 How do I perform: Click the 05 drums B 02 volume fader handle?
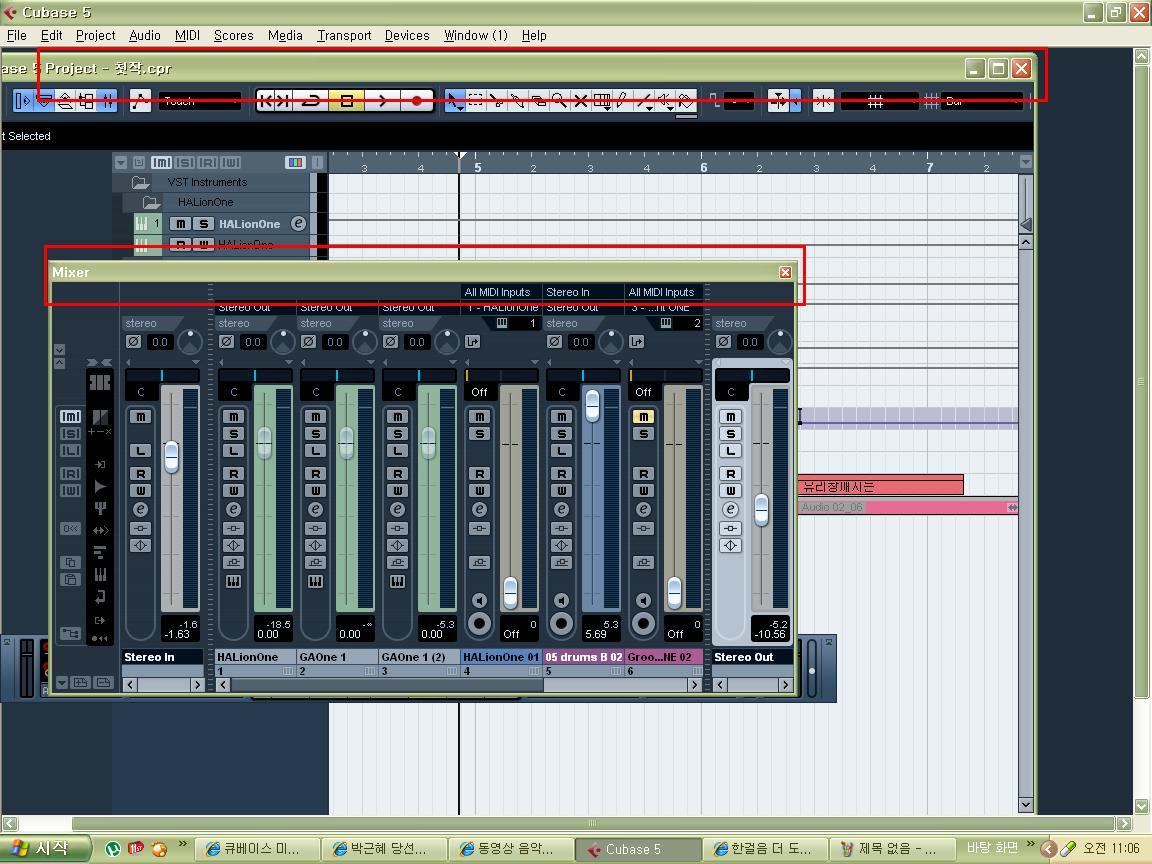click(x=592, y=406)
